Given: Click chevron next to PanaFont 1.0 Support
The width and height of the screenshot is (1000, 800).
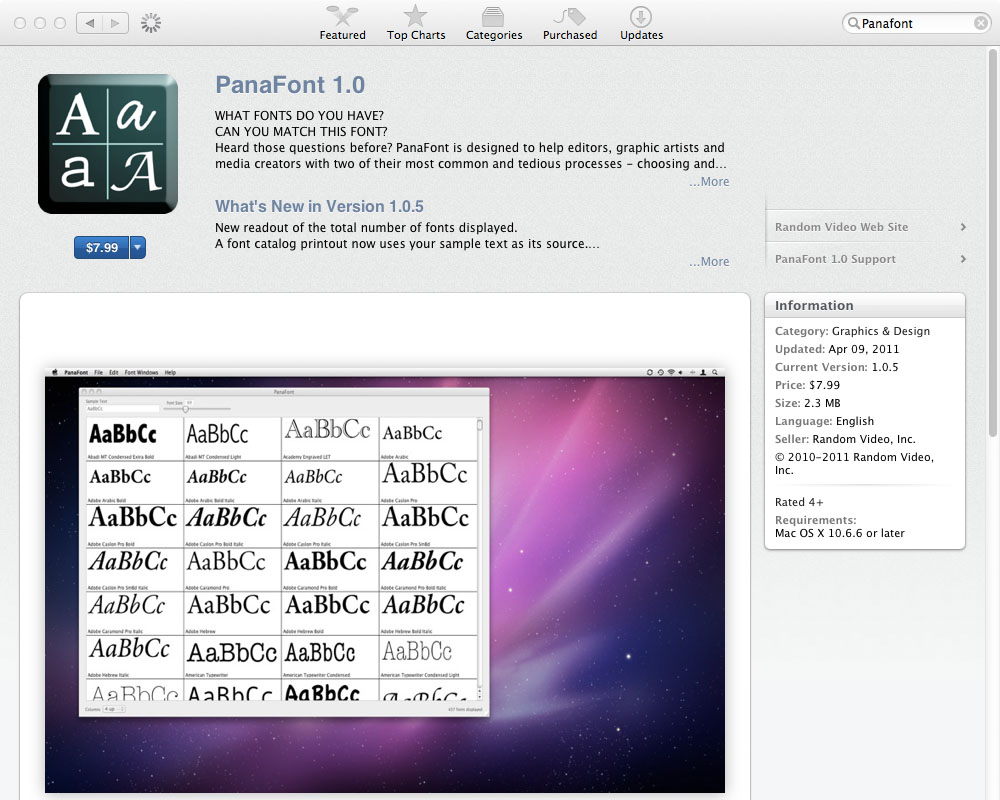Looking at the screenshot, I should [963, 259].
